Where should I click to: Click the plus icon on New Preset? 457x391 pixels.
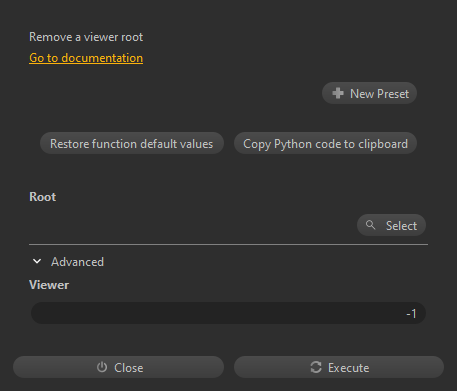tap(338, 93)
